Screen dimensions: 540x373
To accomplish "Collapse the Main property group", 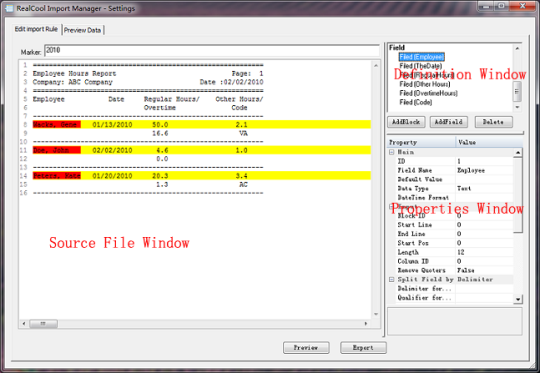I will pos(392,152).
